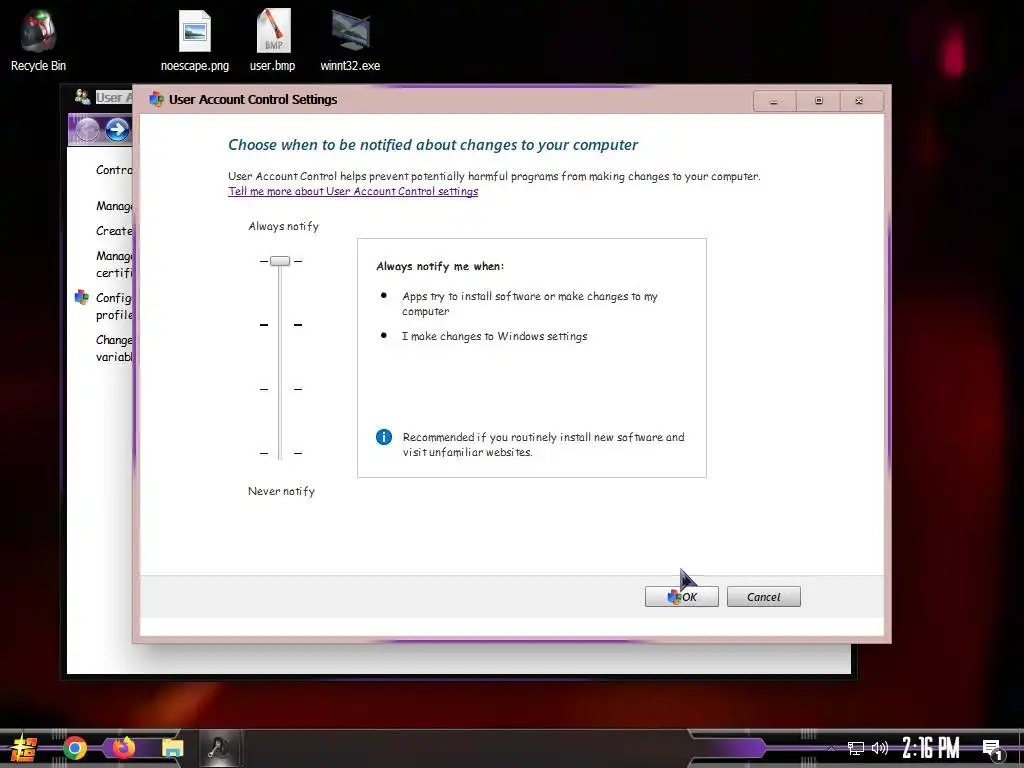The width and height of the screenshot is (1024, 768).
Task: Click the OK button
Action: [682, 597]
